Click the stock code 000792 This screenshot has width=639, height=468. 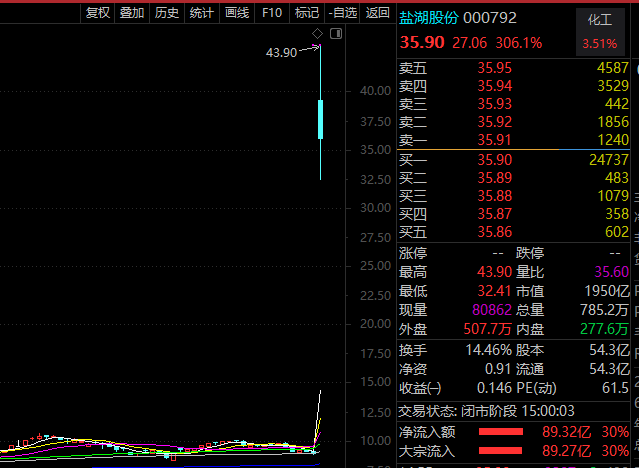pos(490,18)
